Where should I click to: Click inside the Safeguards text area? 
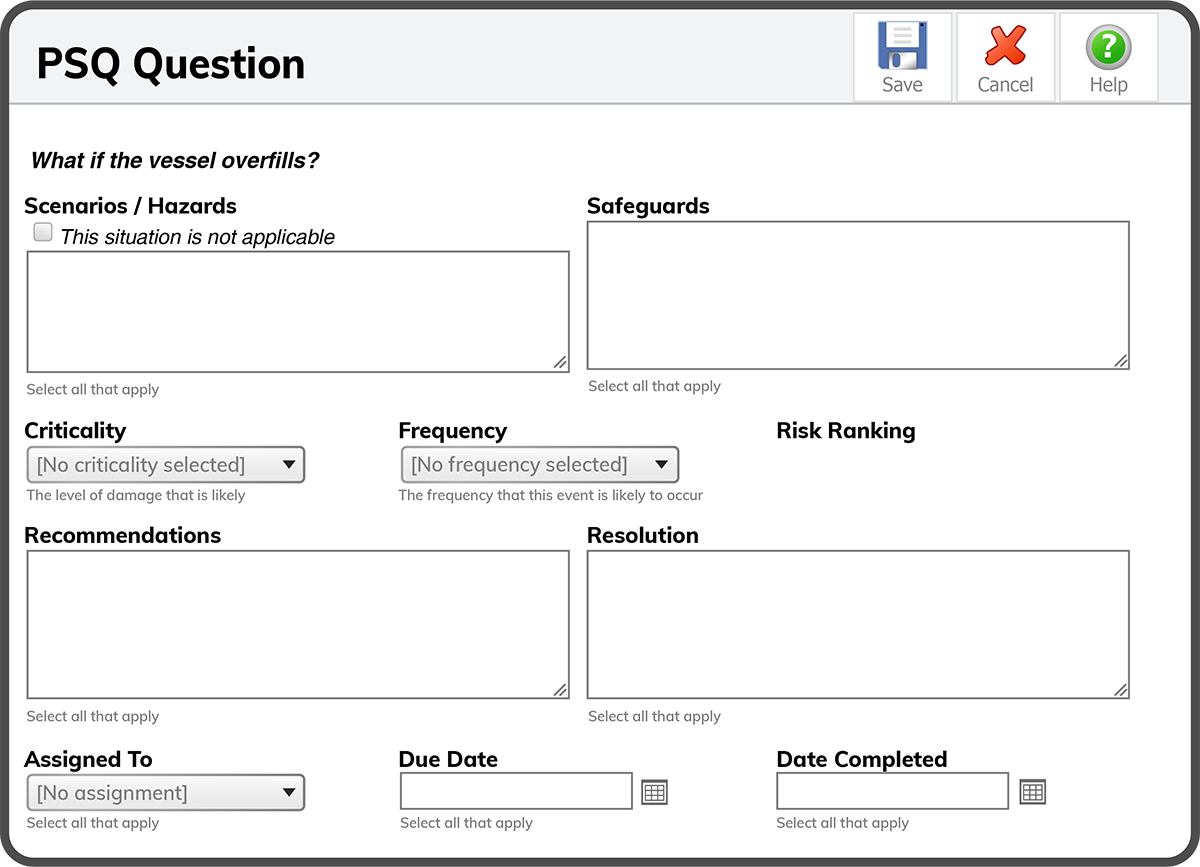click(857, 295)
